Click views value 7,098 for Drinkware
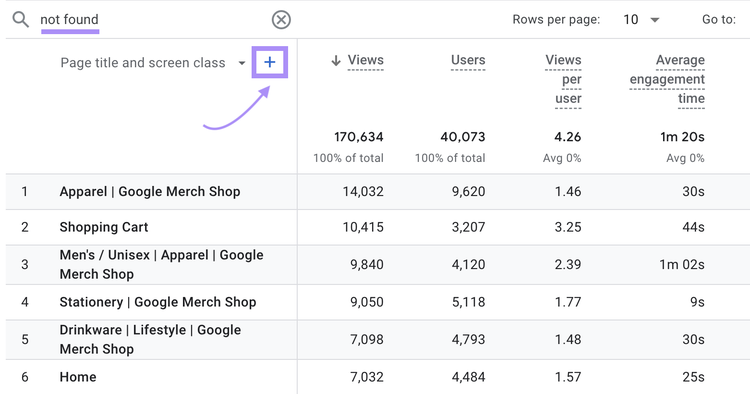This screenshot has height=394, width=750. (x=367, y=339)
